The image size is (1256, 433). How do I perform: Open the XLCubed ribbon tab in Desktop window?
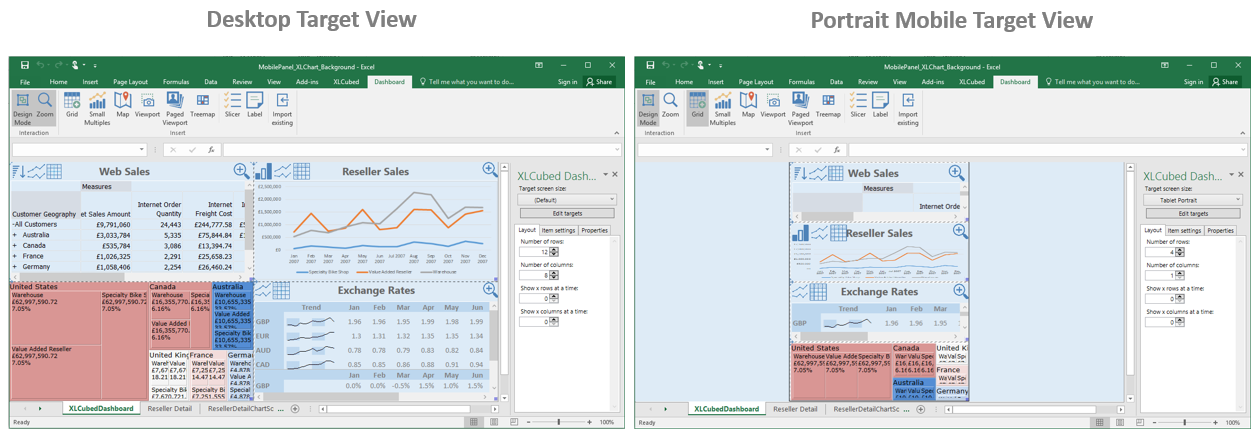coord(346,81)
